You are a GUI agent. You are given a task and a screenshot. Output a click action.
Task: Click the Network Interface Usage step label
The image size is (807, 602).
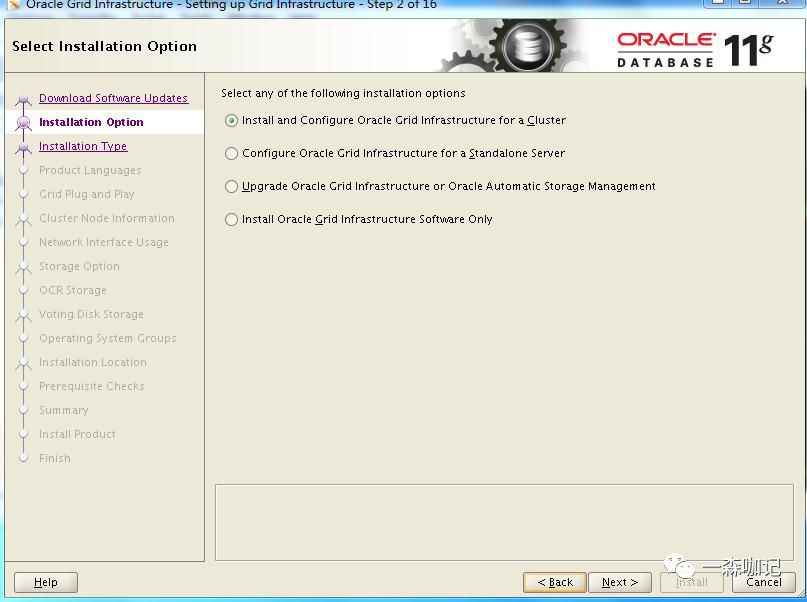[103, 242]
